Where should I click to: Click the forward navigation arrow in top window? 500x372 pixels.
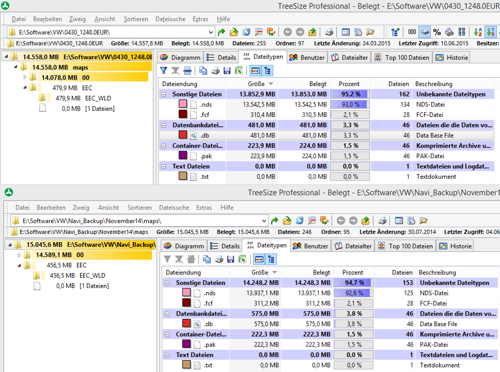300,32
